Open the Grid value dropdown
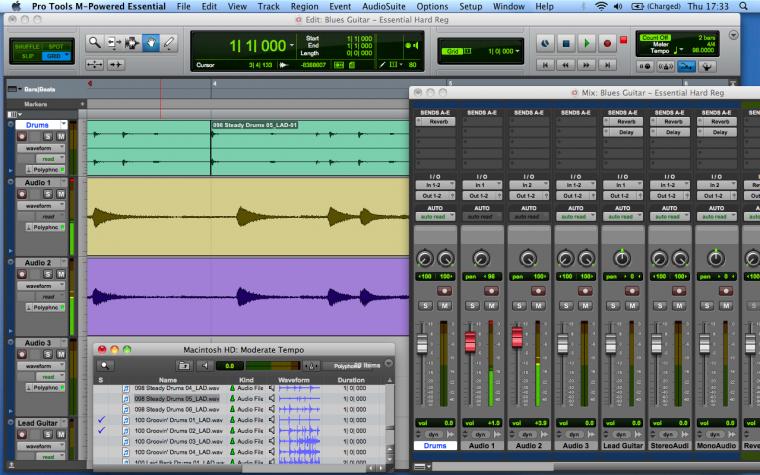Screen dimensions: 760x475 coord(504,51)
